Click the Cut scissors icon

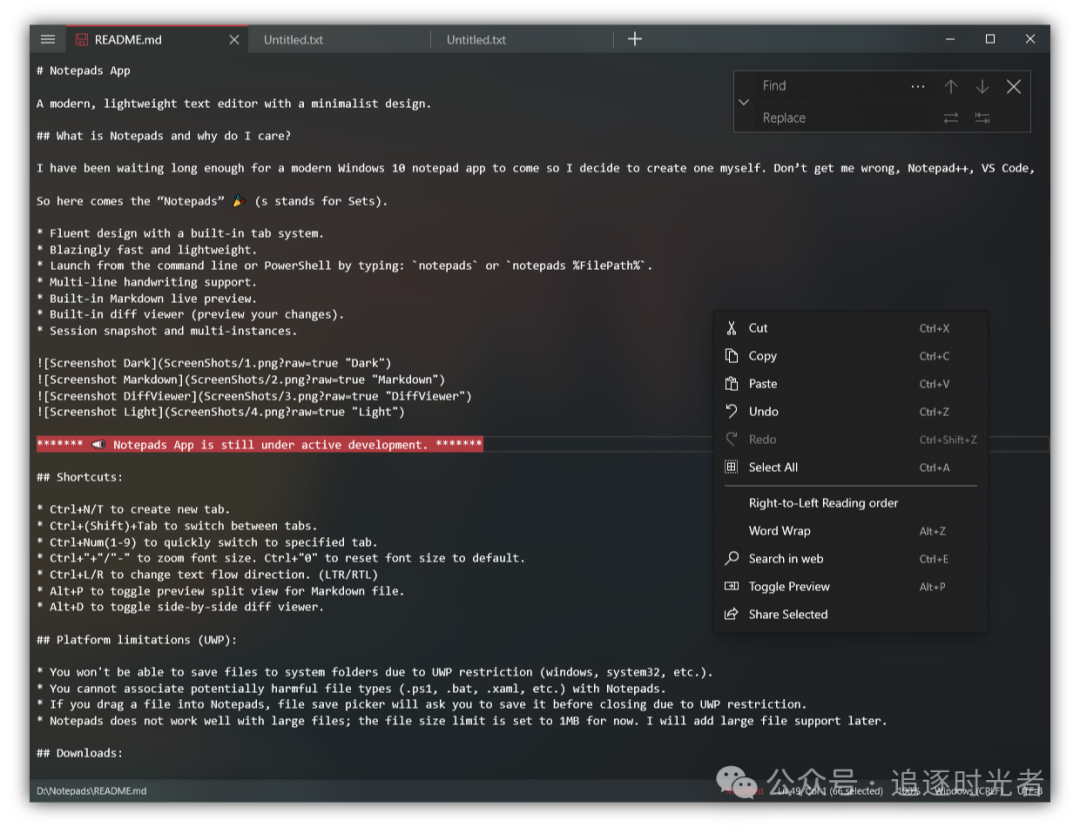coord(731,328)
